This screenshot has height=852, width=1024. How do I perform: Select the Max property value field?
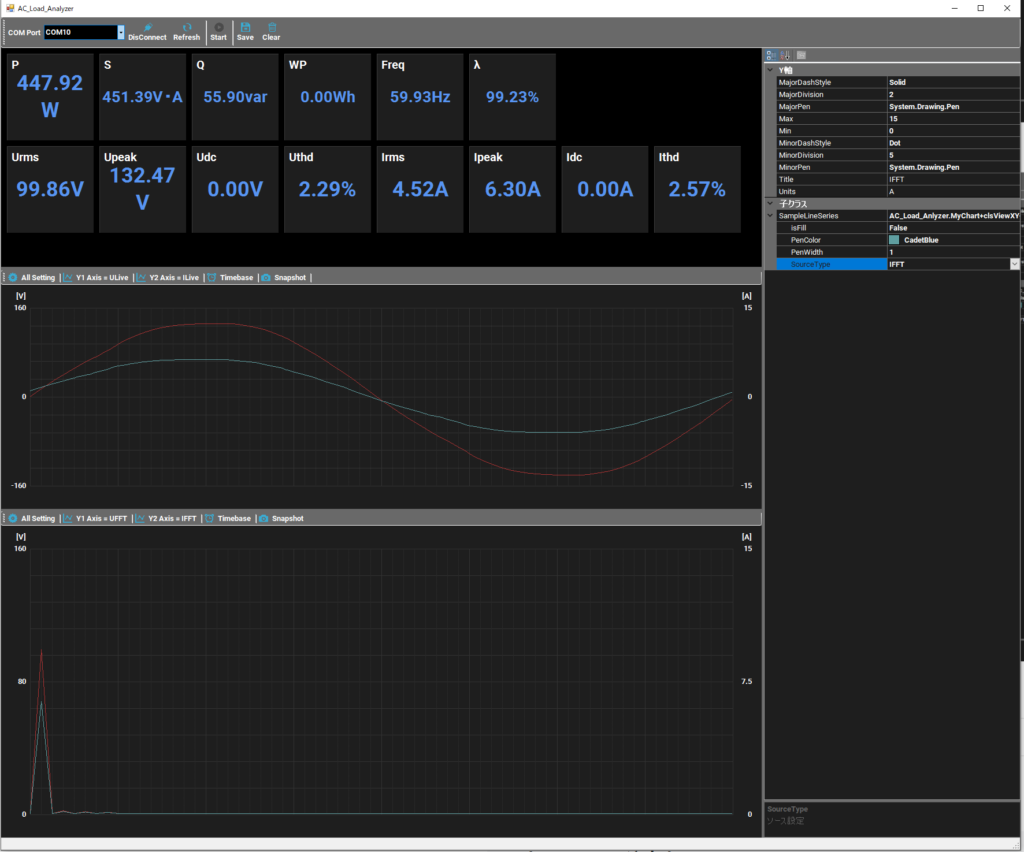click(950, 118)
